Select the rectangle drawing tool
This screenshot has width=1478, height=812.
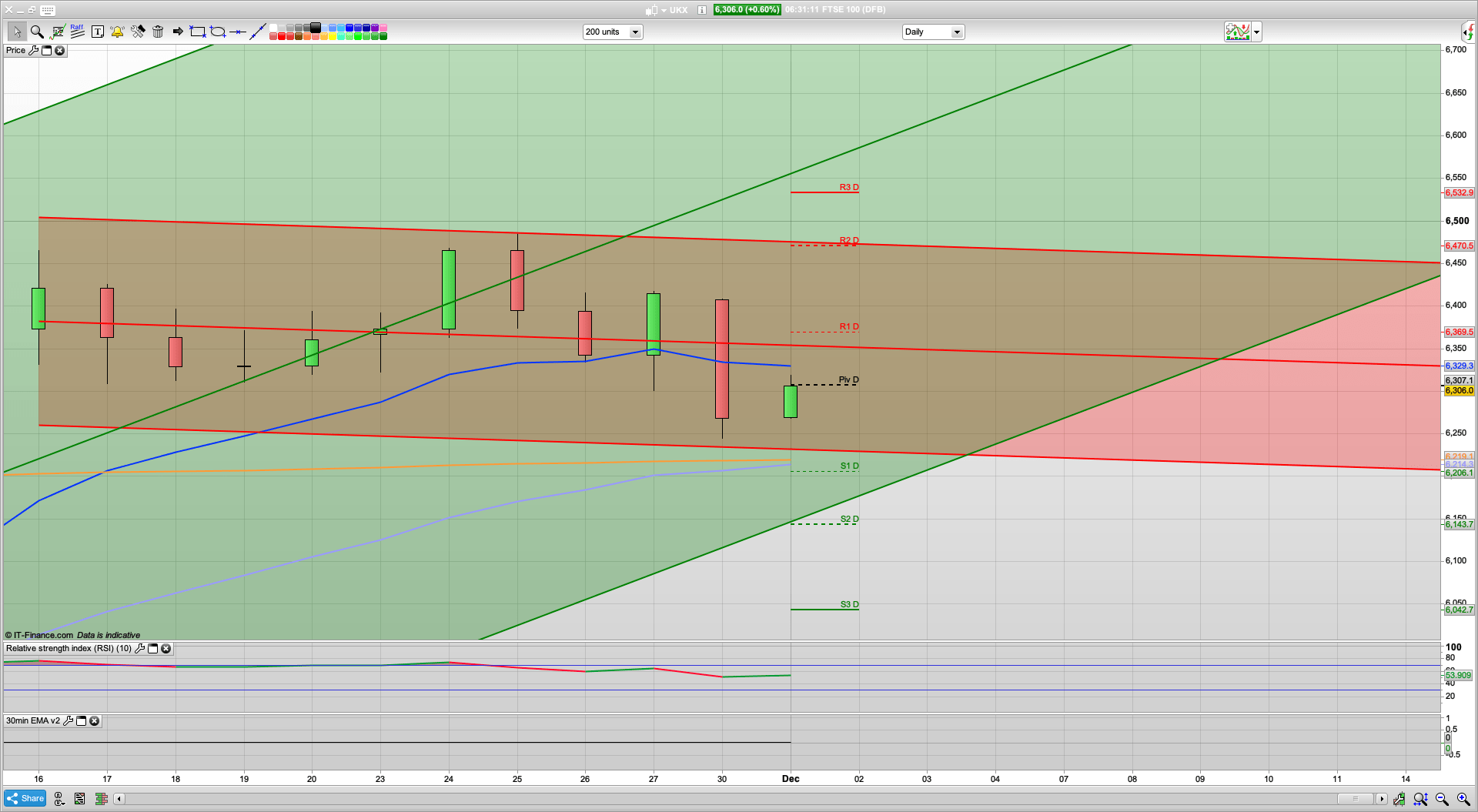(x=198, y=32)
